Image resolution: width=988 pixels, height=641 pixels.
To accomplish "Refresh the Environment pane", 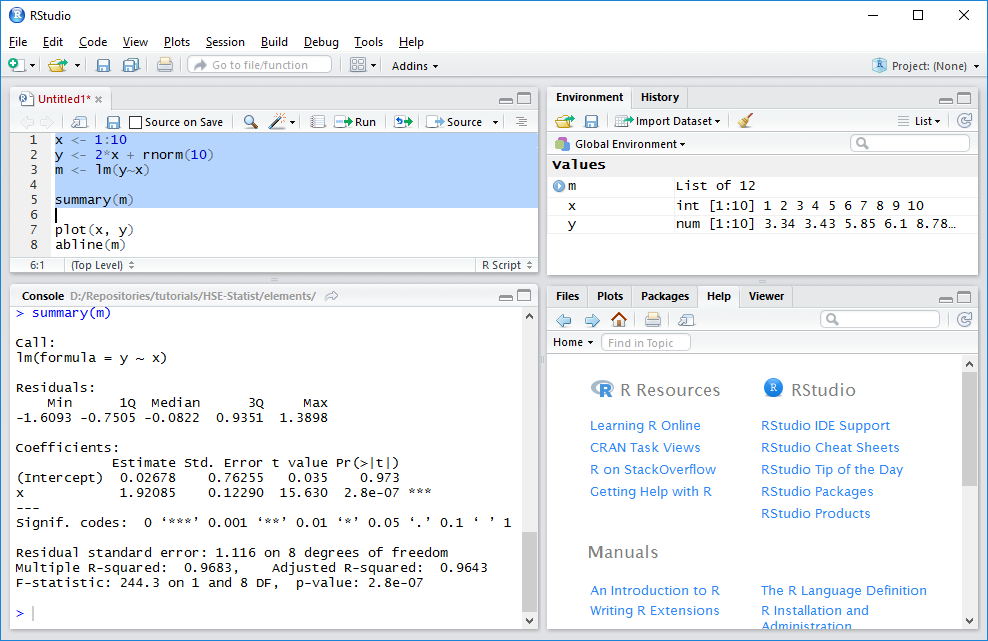I will coord(964,121).
